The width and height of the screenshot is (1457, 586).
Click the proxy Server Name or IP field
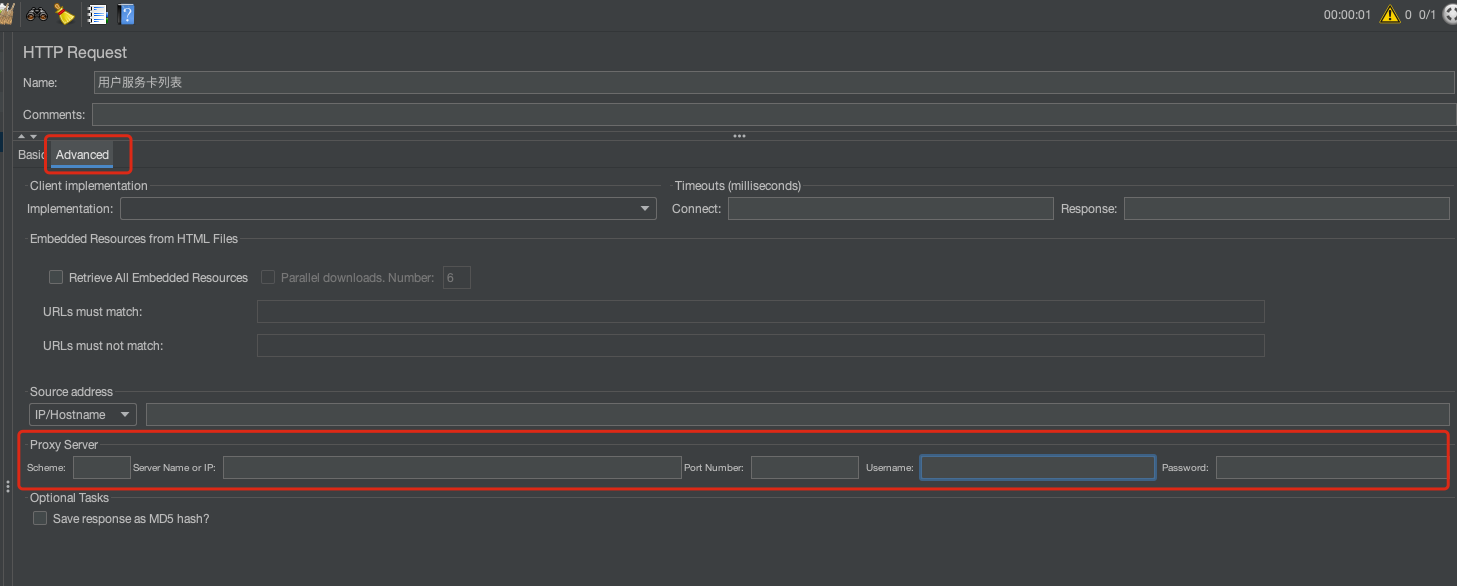[452, 467]
